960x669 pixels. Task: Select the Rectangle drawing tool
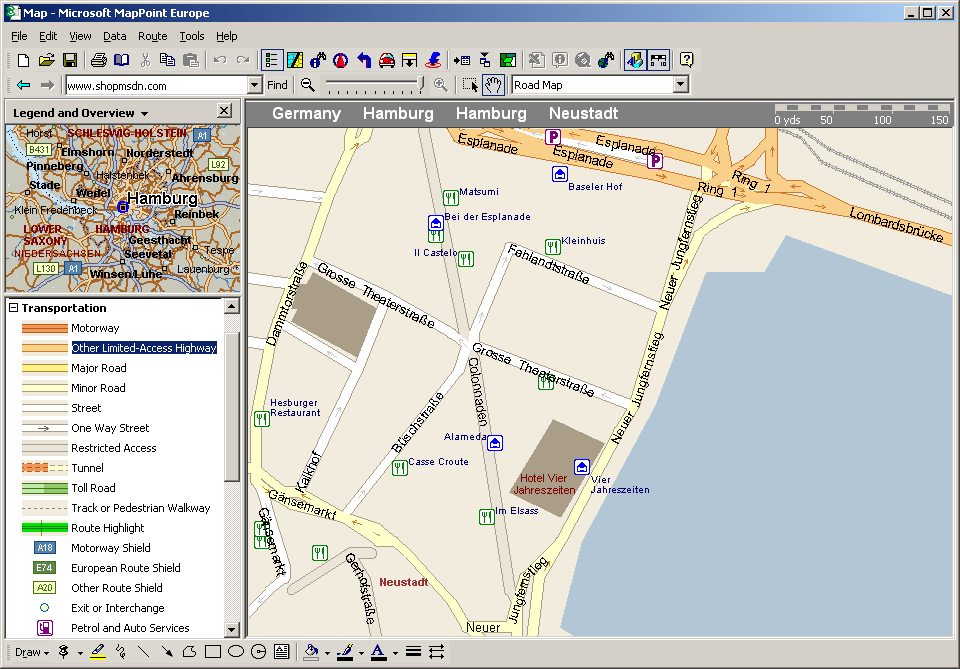pyautogui.click(x=212, y=652)
